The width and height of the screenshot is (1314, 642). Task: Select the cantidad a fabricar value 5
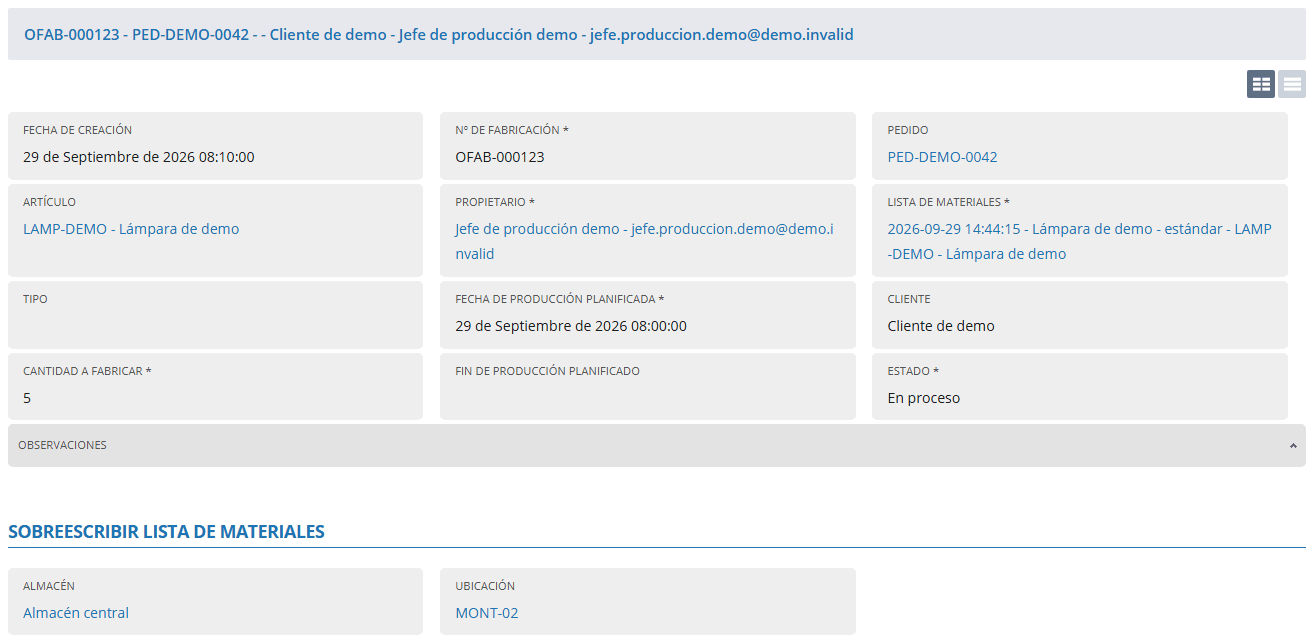point(27,398)
